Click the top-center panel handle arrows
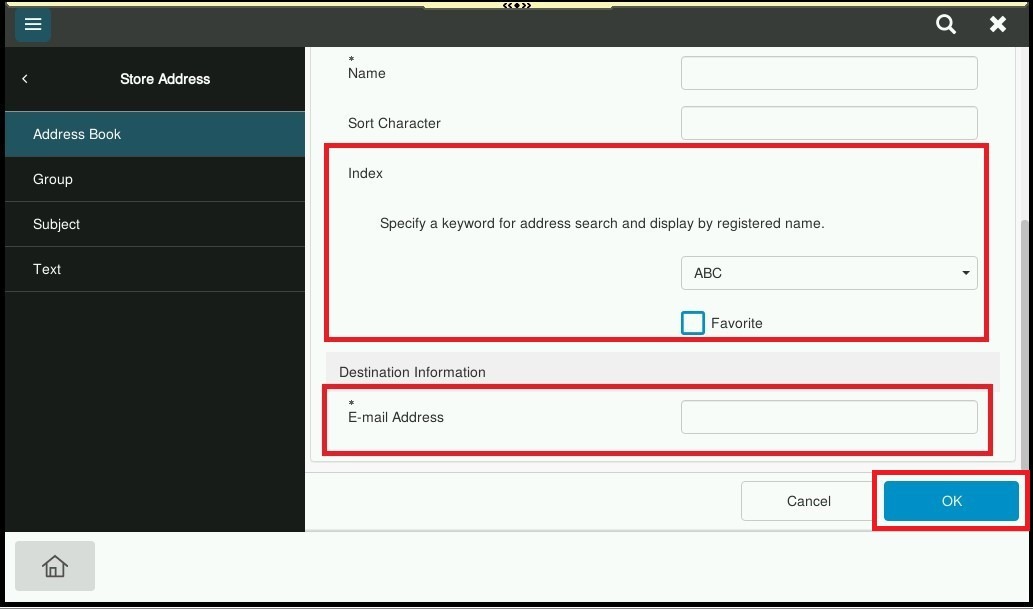 517,5
